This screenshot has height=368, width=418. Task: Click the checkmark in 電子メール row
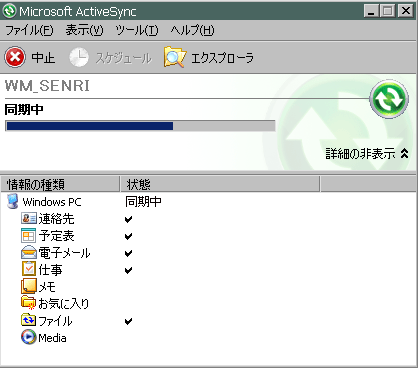pyautogui.click(x=129, y=253)
